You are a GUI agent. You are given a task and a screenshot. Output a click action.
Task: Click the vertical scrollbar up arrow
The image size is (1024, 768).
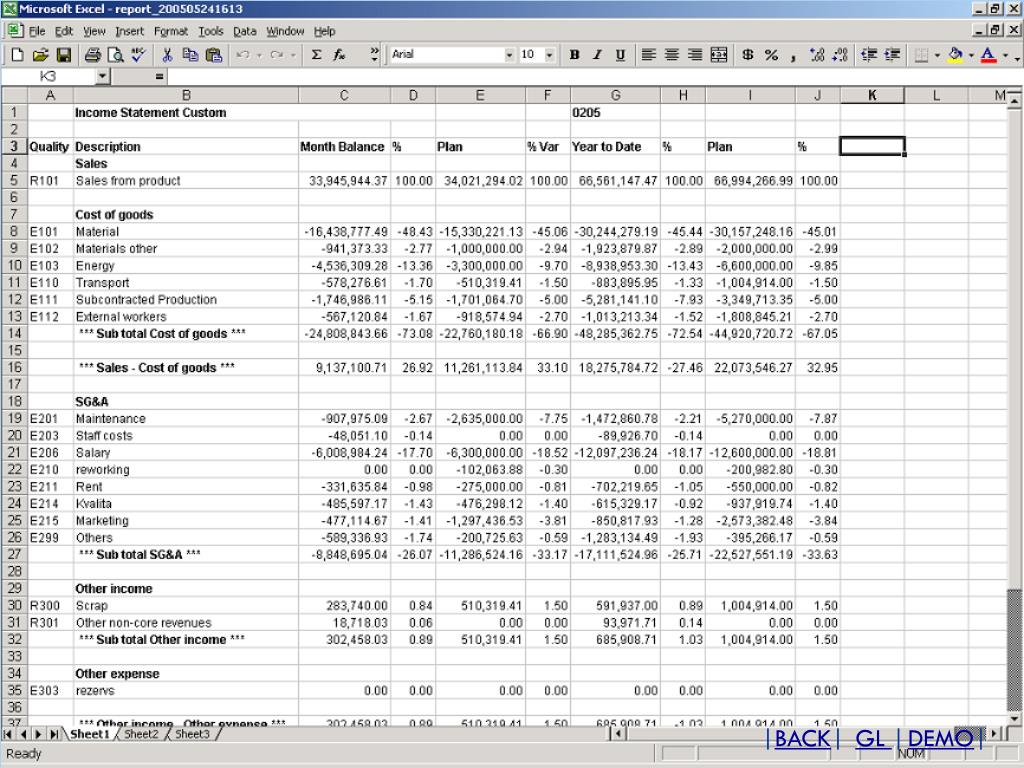tap(1014, 99)
